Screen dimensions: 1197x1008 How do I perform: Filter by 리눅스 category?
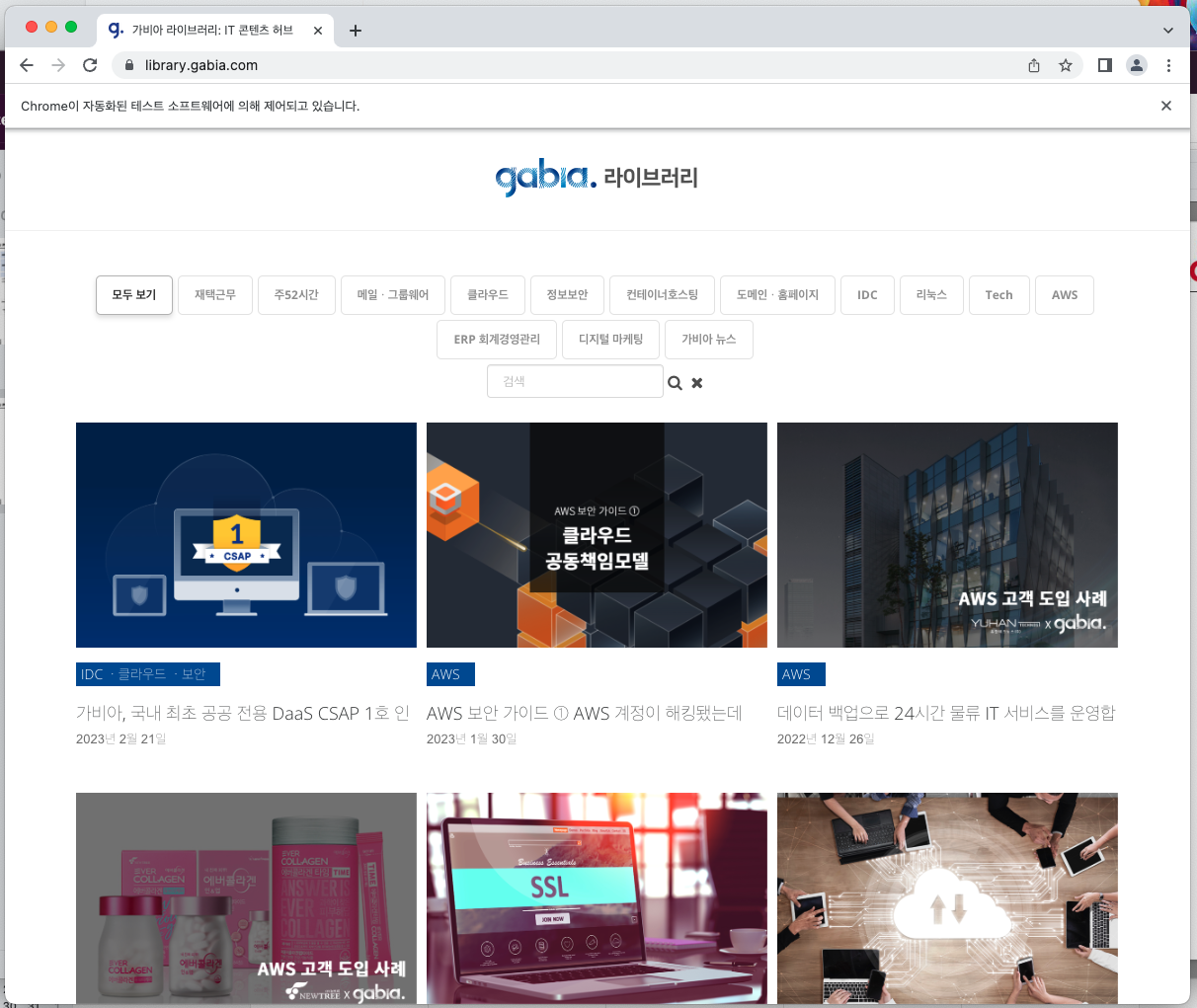point(931,295)
